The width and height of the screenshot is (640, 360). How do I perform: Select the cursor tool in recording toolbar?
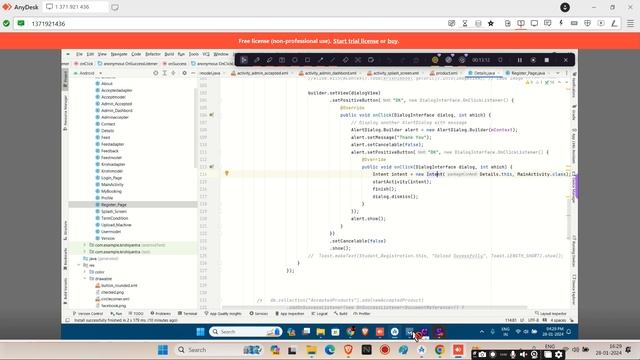point(244,60)
